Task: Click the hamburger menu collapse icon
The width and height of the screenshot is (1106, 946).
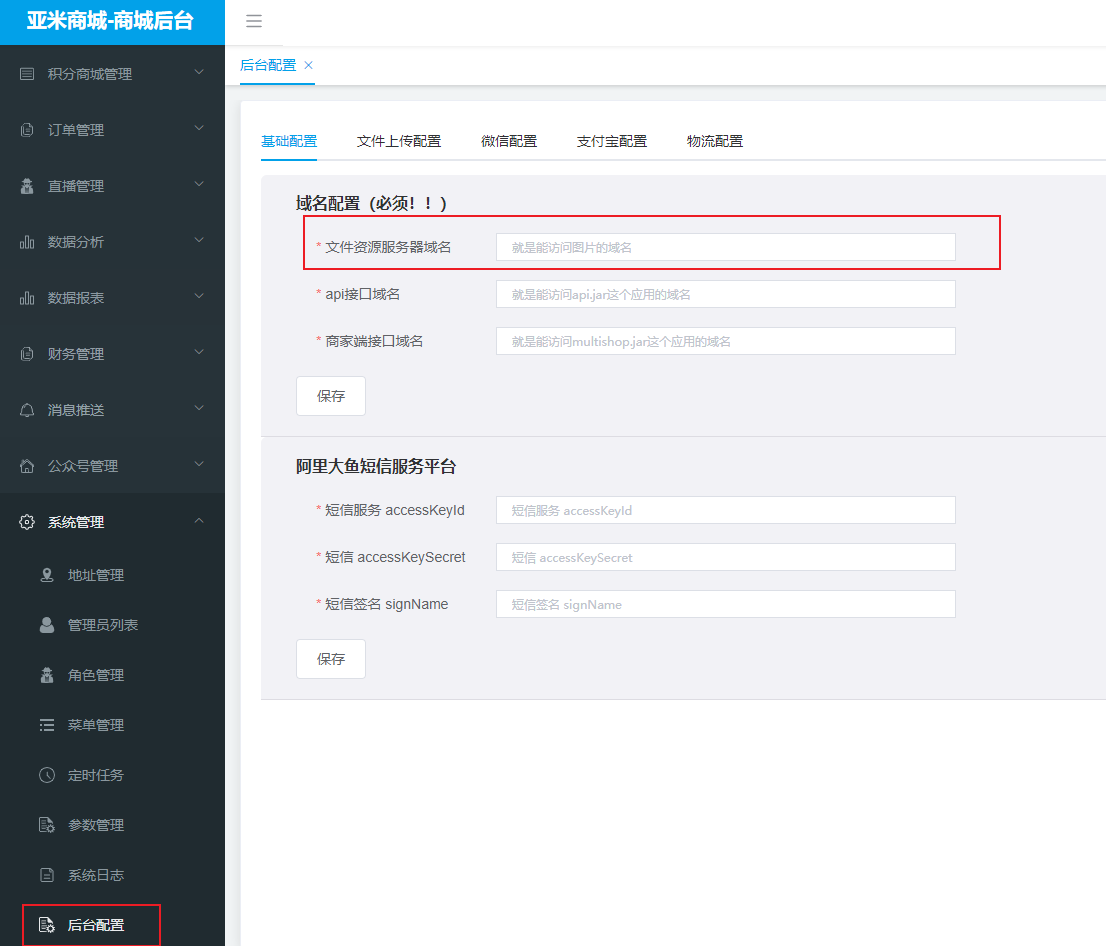Action: tap(254, 21)
